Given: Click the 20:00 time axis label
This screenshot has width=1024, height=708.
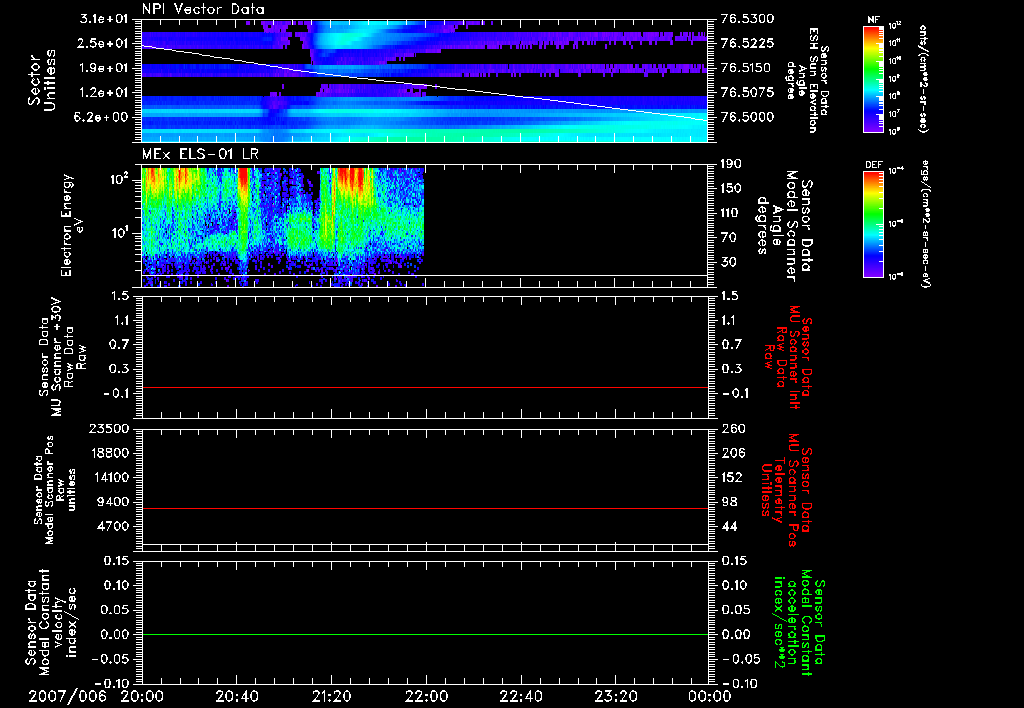Looking at the screenshot, I should pos(143,695).
